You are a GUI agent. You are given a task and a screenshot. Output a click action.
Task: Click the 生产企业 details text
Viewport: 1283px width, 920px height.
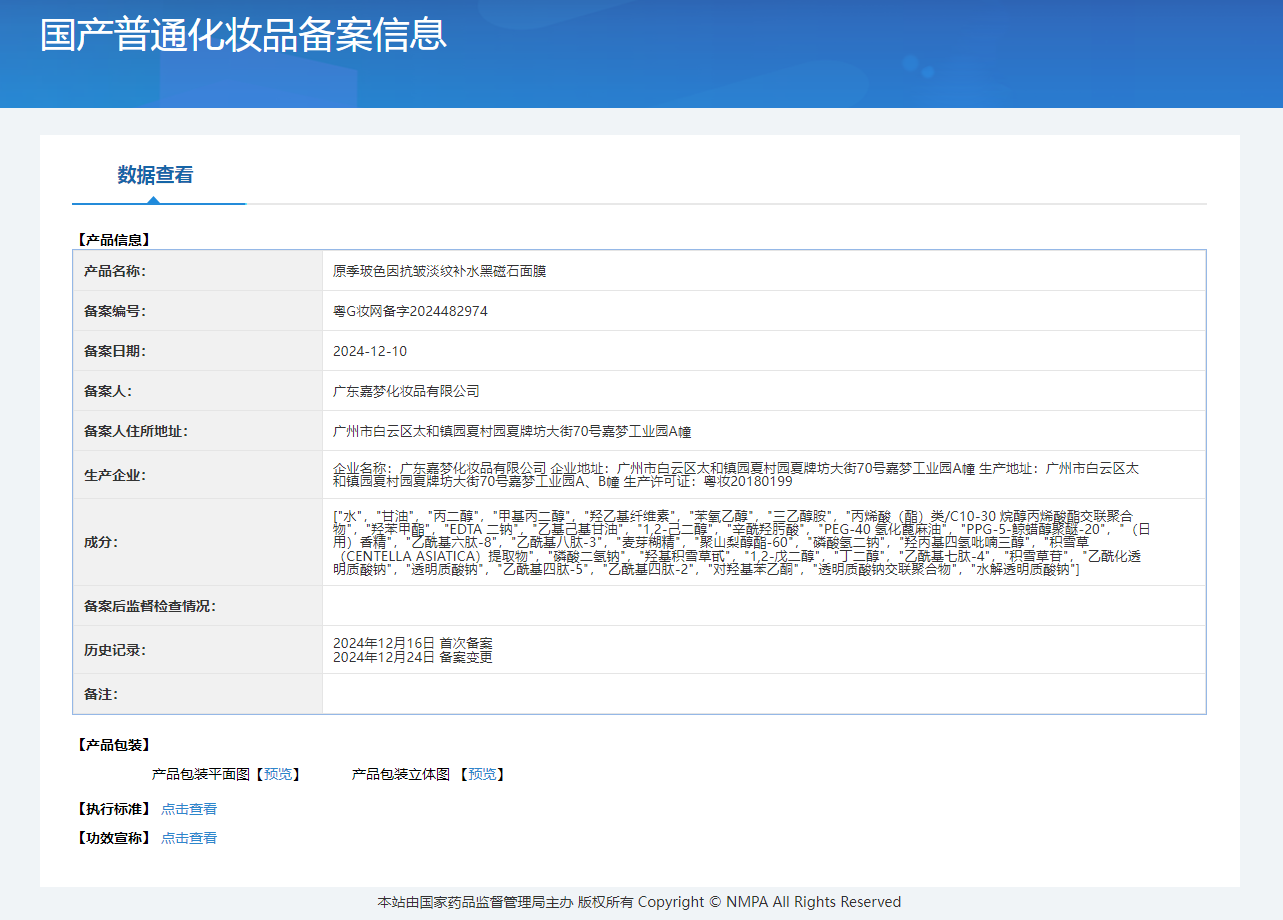(735, 474)
